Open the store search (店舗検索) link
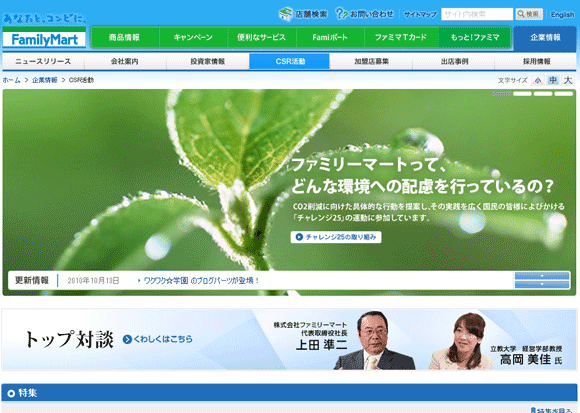Image resolution: width=580 pixels, height=413 pixels. (x=303, y=14)
